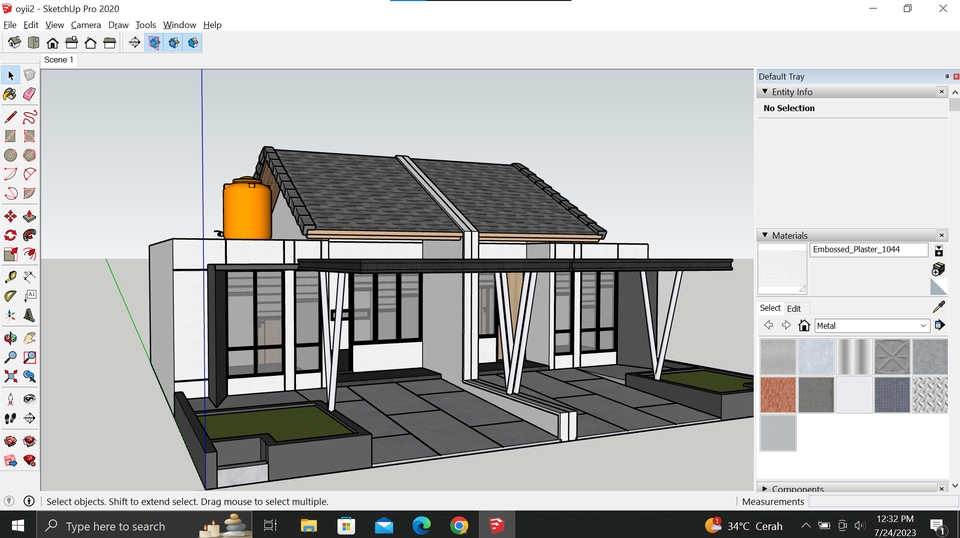Select the Select arrow tool

(10, 75)
